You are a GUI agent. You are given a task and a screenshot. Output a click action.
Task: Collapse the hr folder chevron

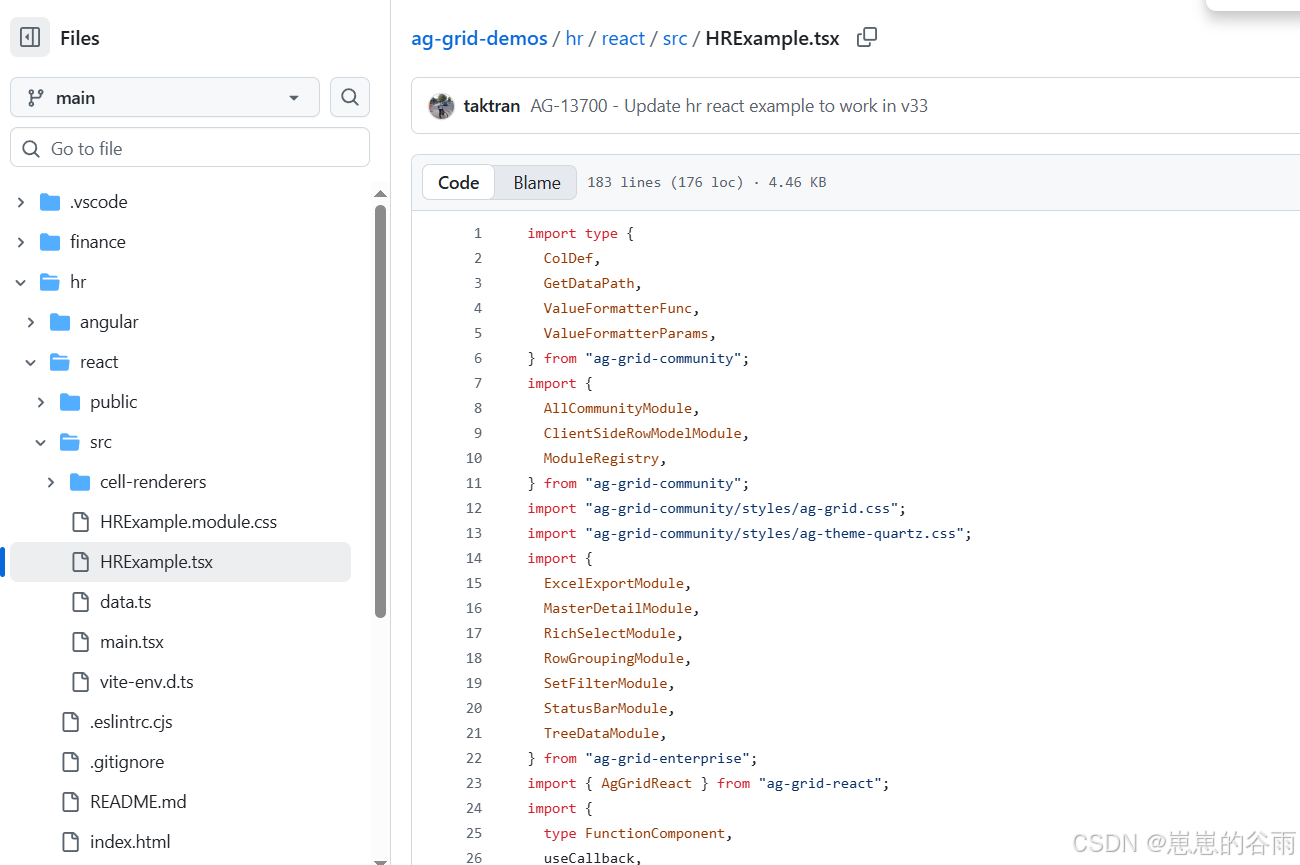pyautogui.click(x=21, y=282)
